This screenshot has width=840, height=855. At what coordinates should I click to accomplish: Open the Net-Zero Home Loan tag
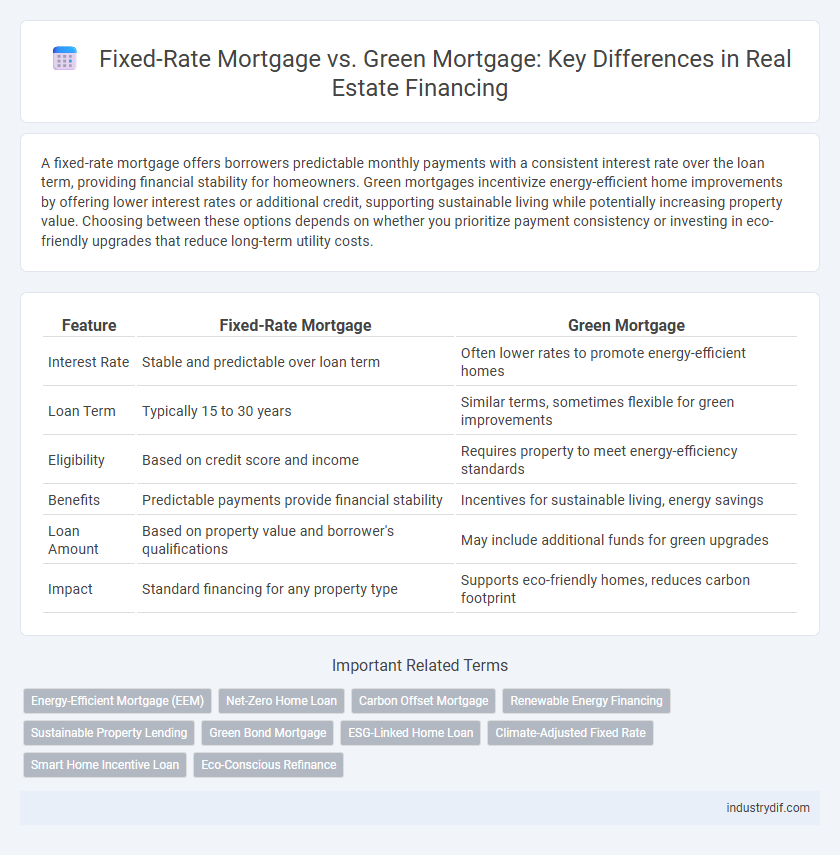281,701
